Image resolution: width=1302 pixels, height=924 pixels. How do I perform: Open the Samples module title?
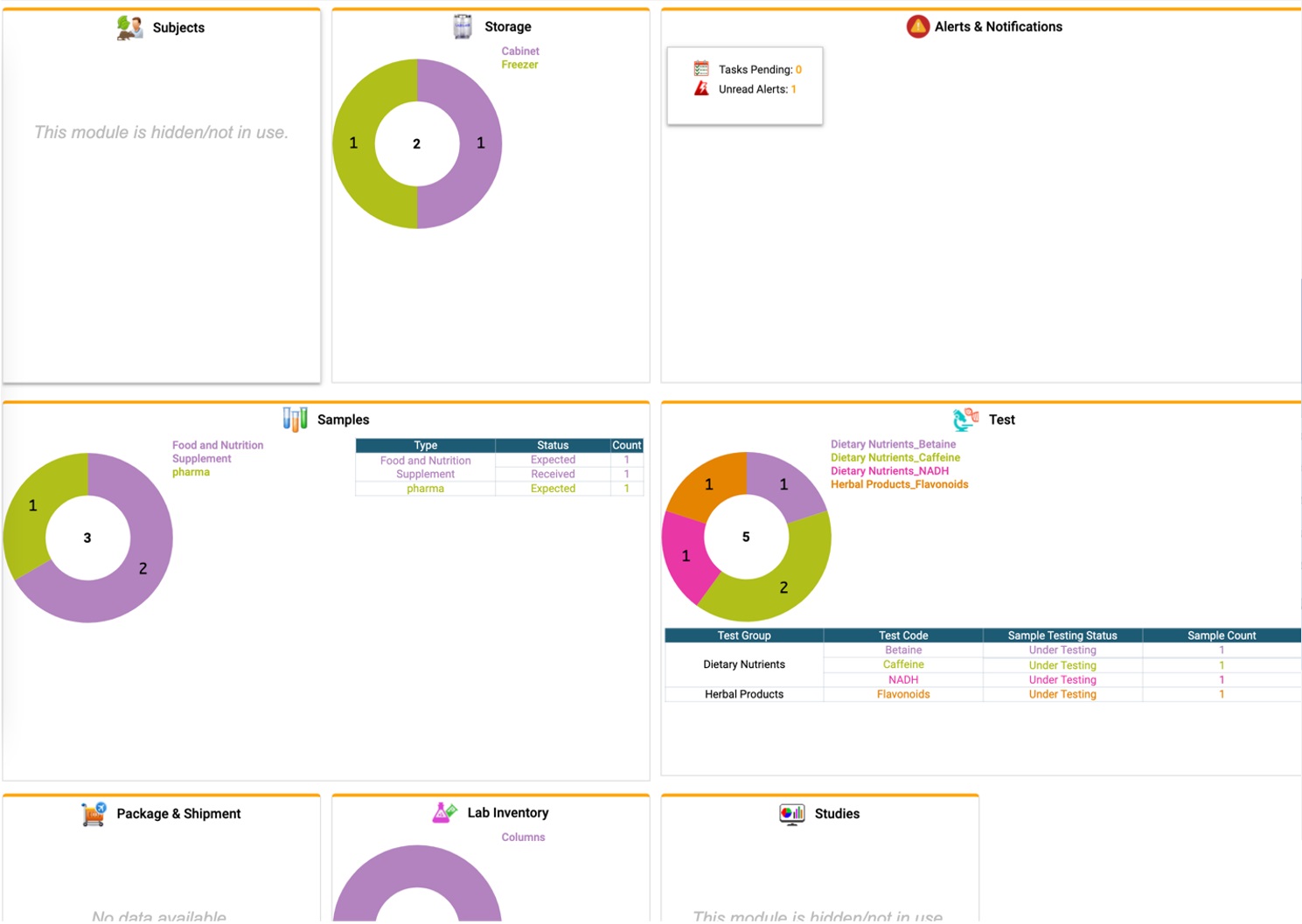pos(344,420)
